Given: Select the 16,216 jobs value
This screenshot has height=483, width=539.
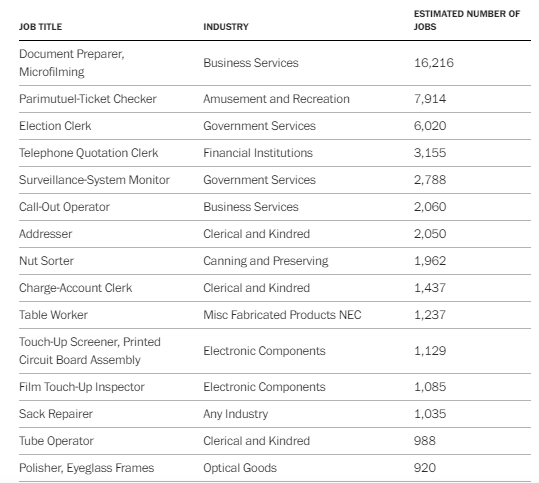Looking at the screenshot, I should coord(434,63).
